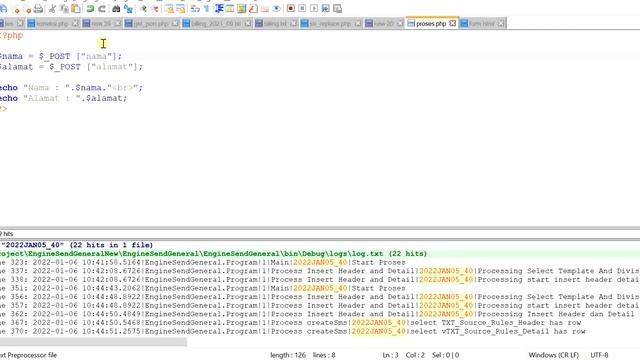Click the Zoom In icon
The image size is (640, 360).
(143, 9)
